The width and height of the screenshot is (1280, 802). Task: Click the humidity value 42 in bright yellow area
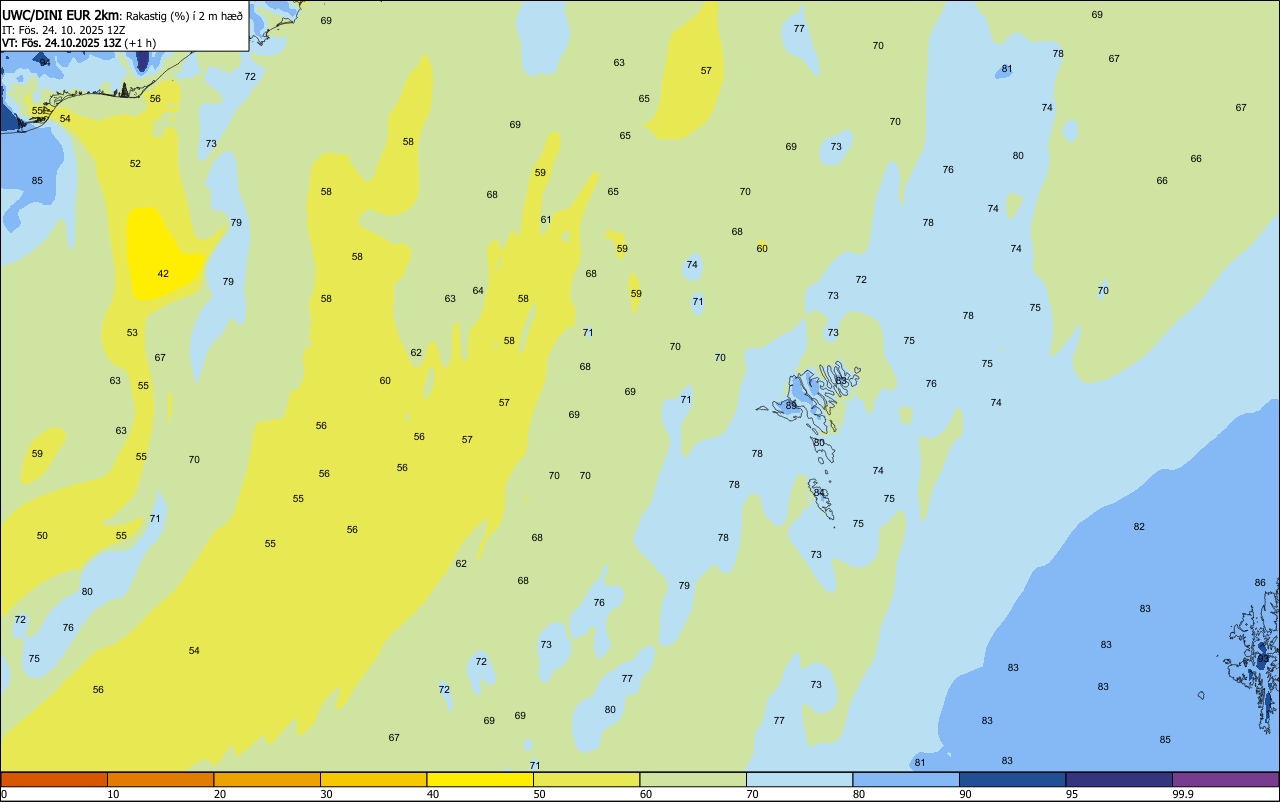pyautogui.click(x=163, y=274)
